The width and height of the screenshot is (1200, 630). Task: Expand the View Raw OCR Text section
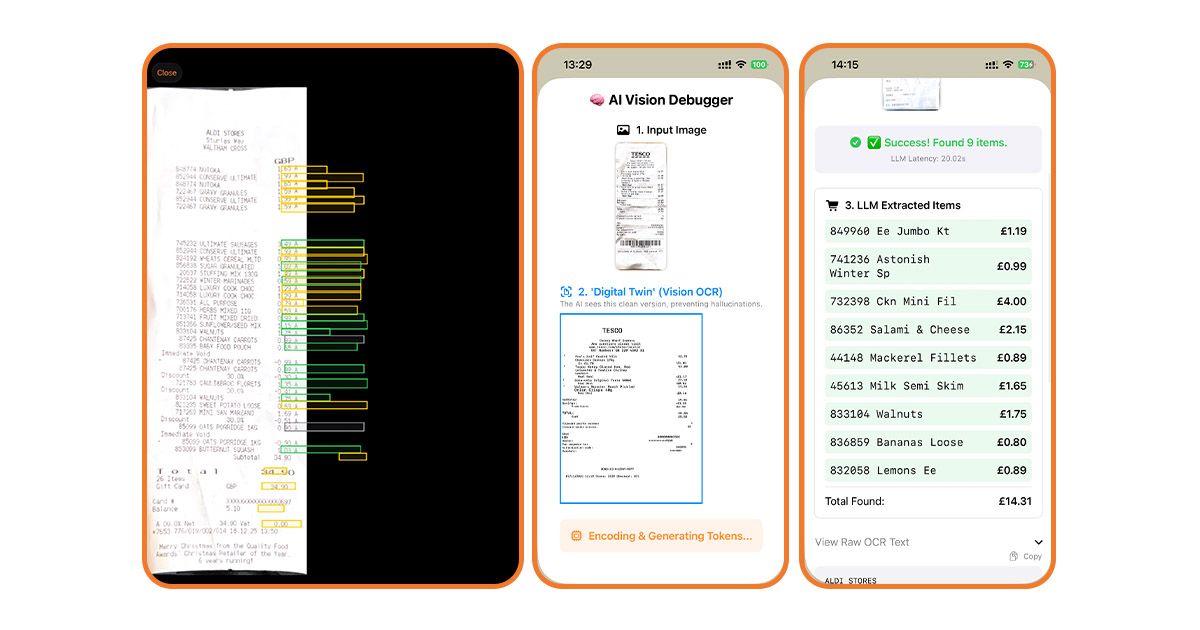[863, 541]
